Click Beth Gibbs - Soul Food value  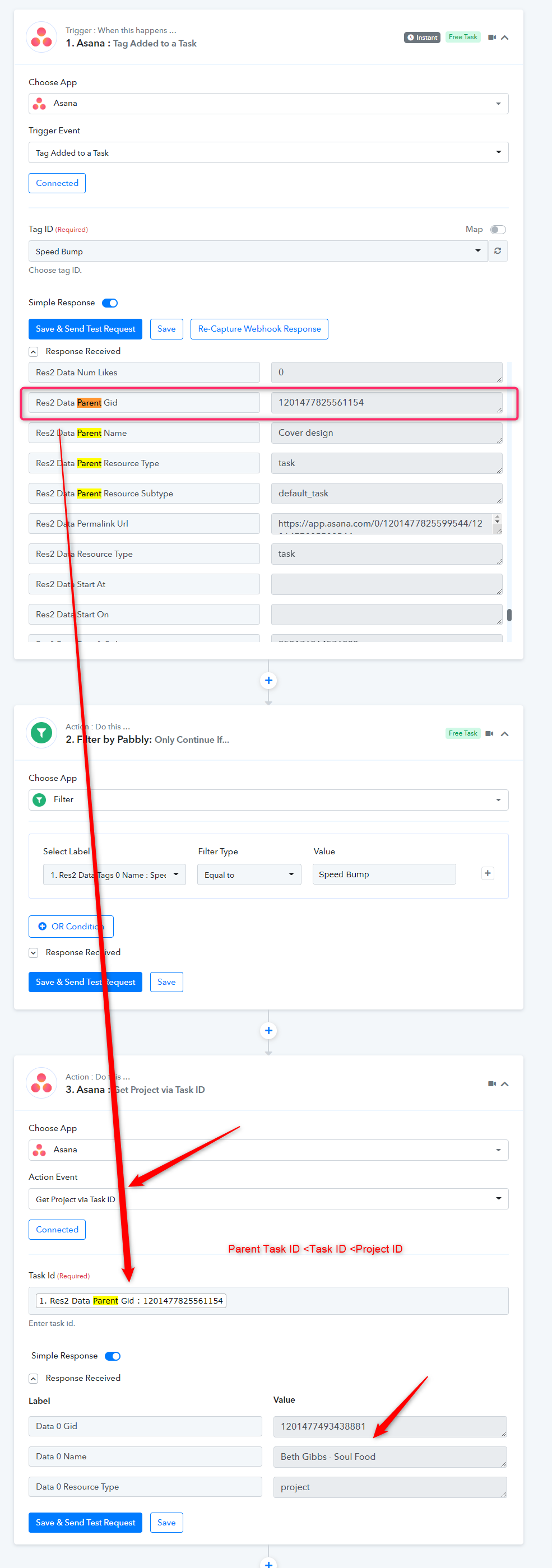[390, 1457]
